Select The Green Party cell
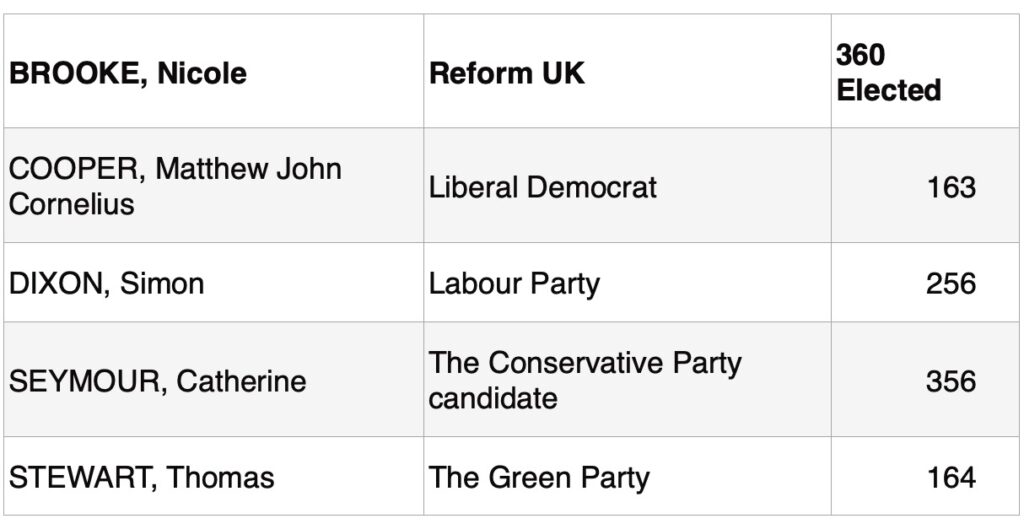This screenshot has height=524, width=1024. [627, 476]
